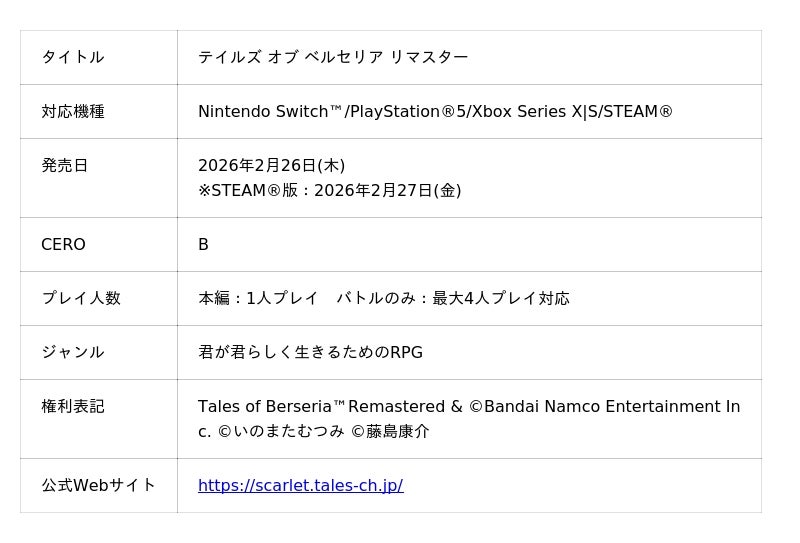Image resolution: width=800 pixels, height=543 pixels.
Task: Click the プレイ人数 row label
Action: [x=80, y=298]
